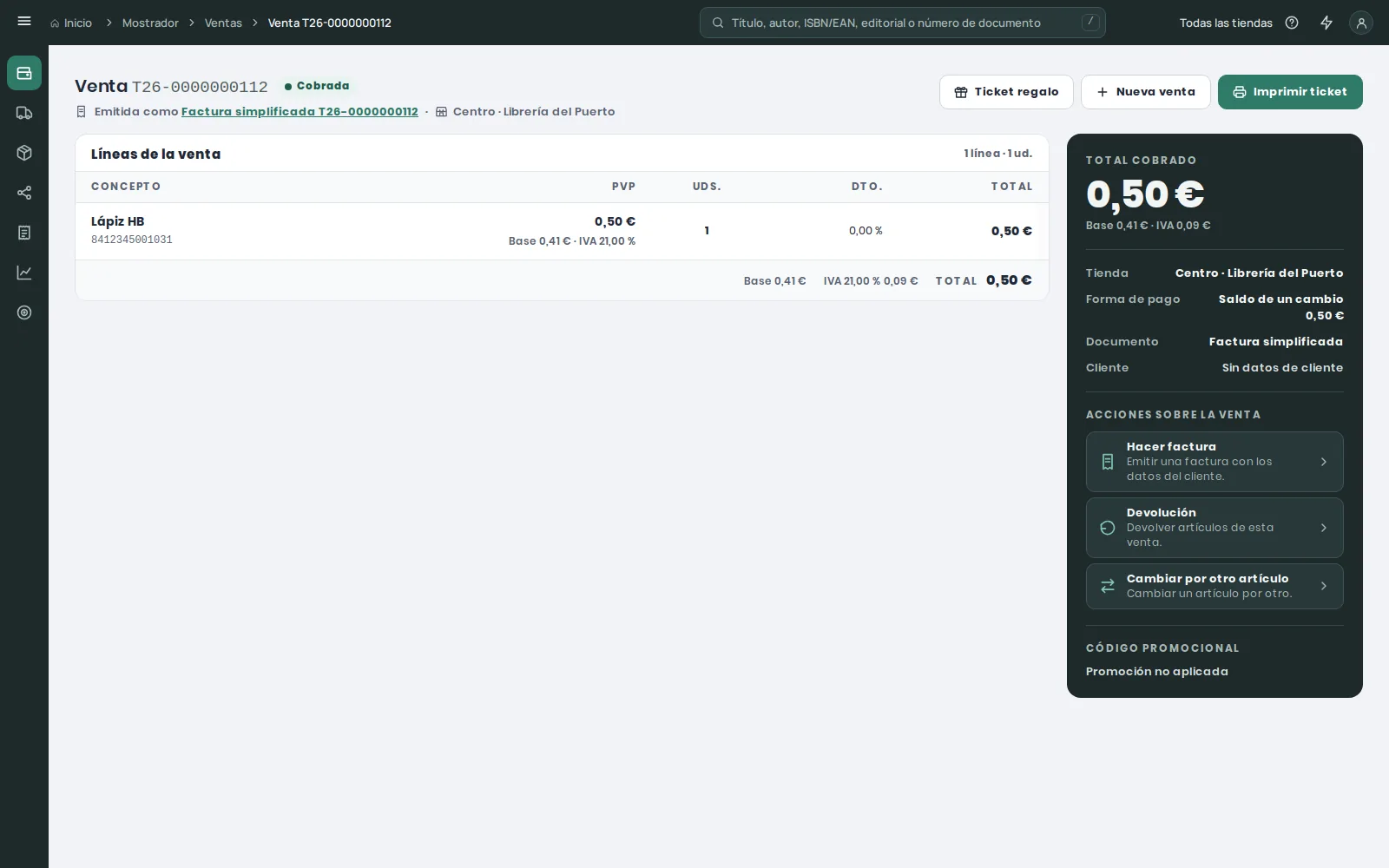The height and width of the screenshot is (868, 1389).
Task: Go to Inicio in breadcrumb
Action: [x=78, y=23]
